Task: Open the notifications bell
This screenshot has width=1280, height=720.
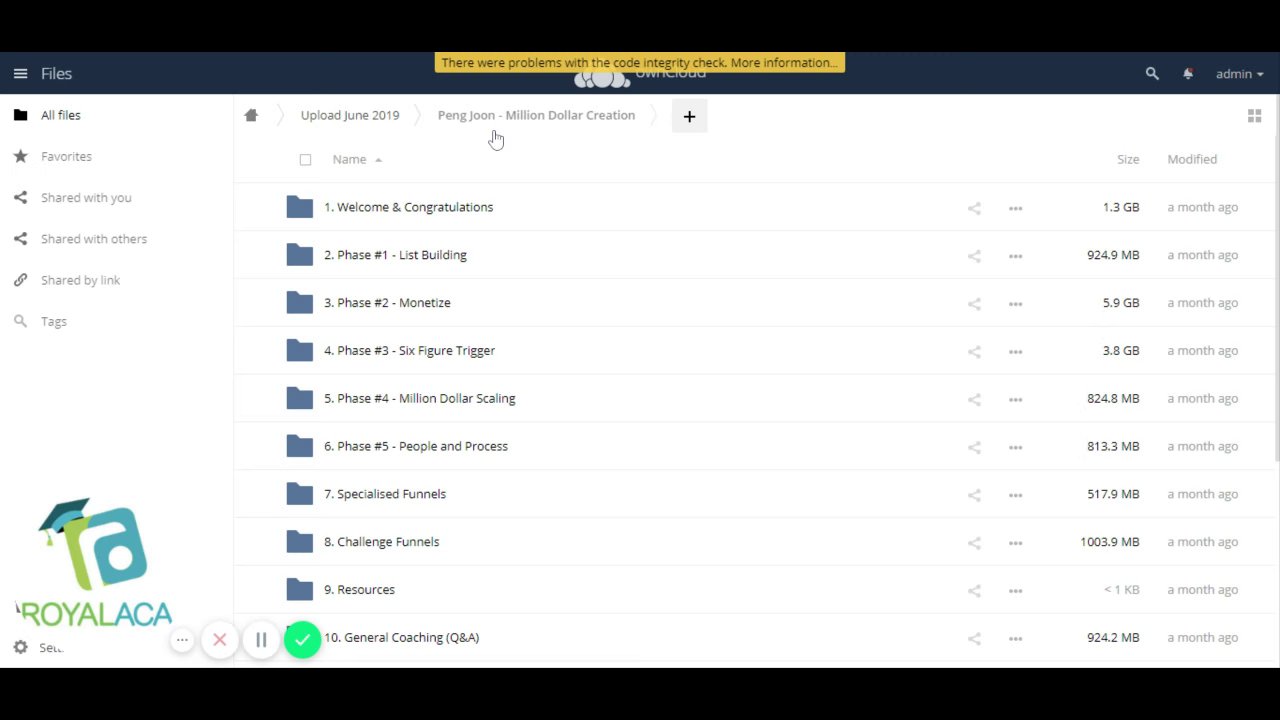Action: [x=1188, y=73]
